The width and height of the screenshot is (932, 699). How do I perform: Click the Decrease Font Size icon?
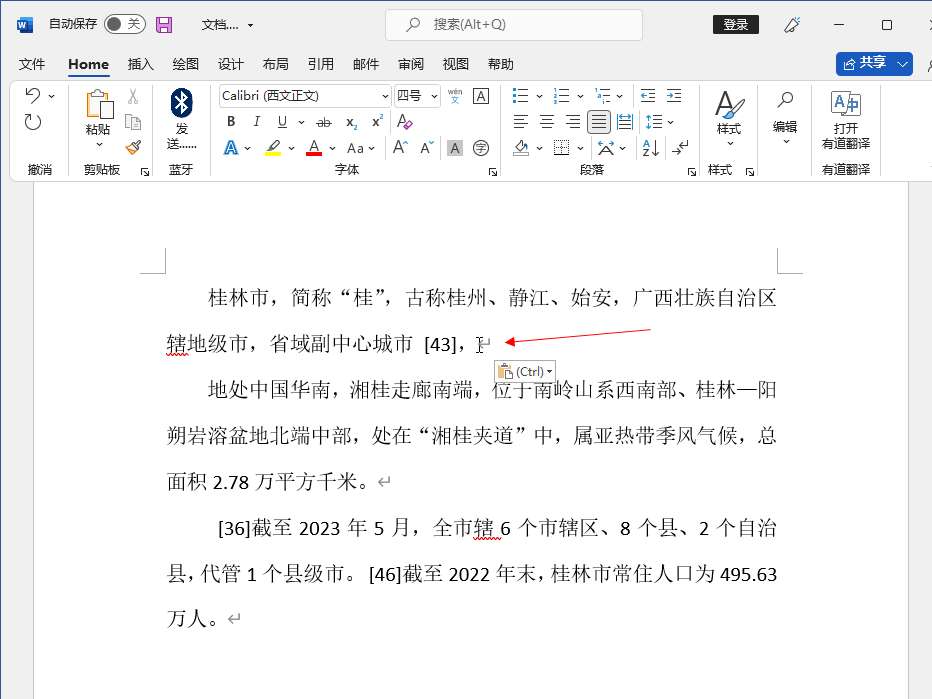pos(427,147)
